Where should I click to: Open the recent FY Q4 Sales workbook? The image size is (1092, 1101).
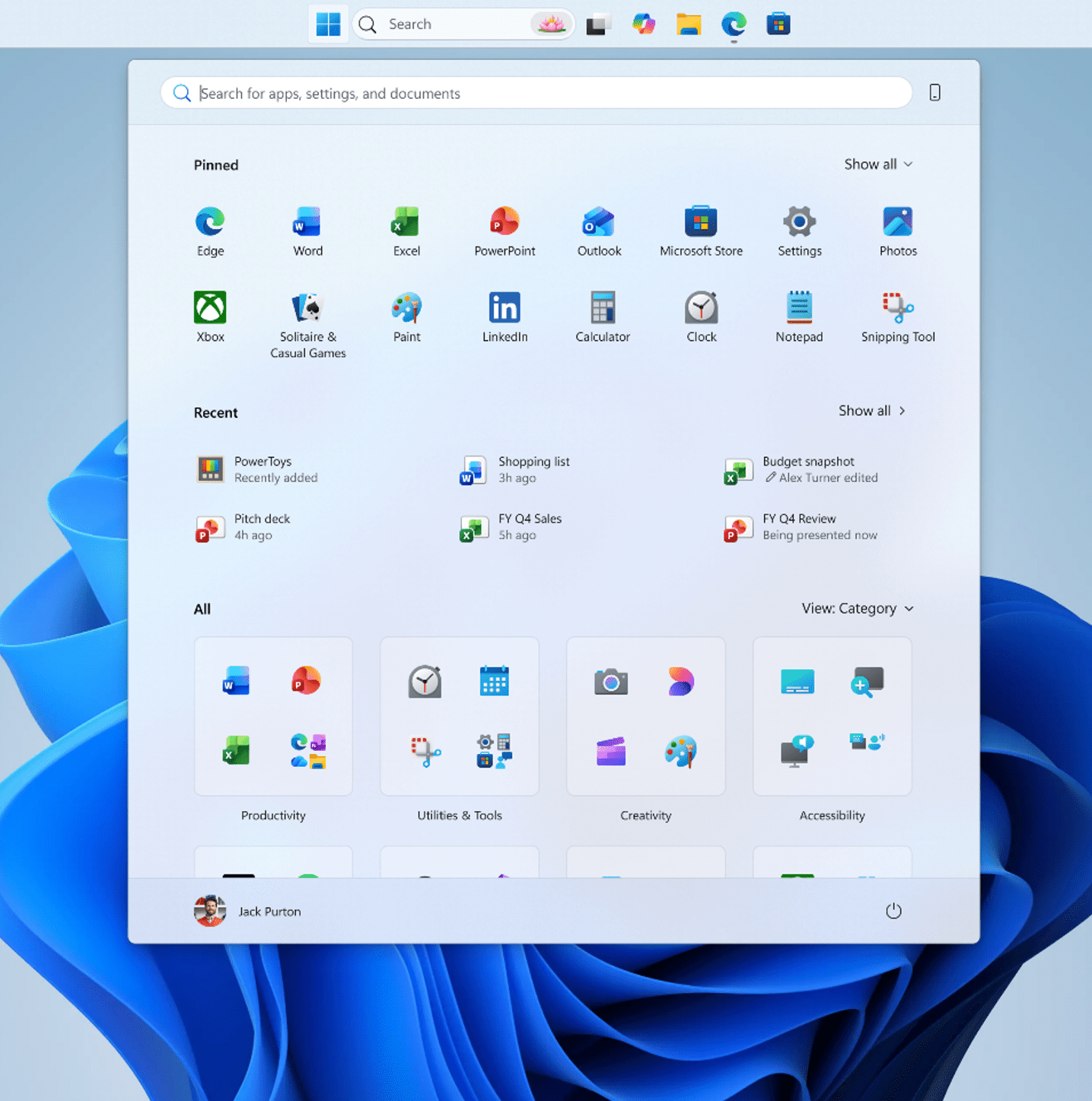click(x=511, y=527)
